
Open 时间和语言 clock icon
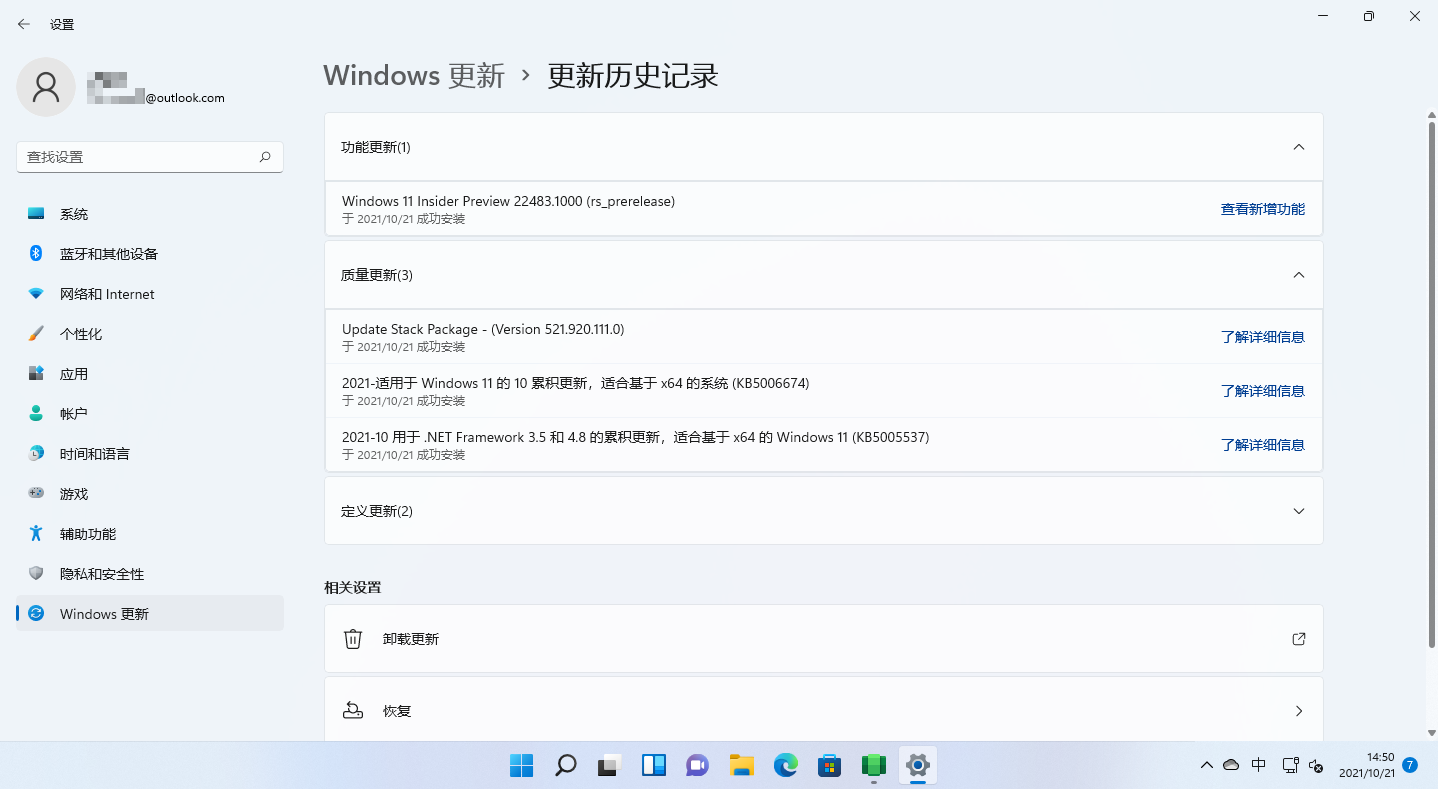(x=36, y=454)
